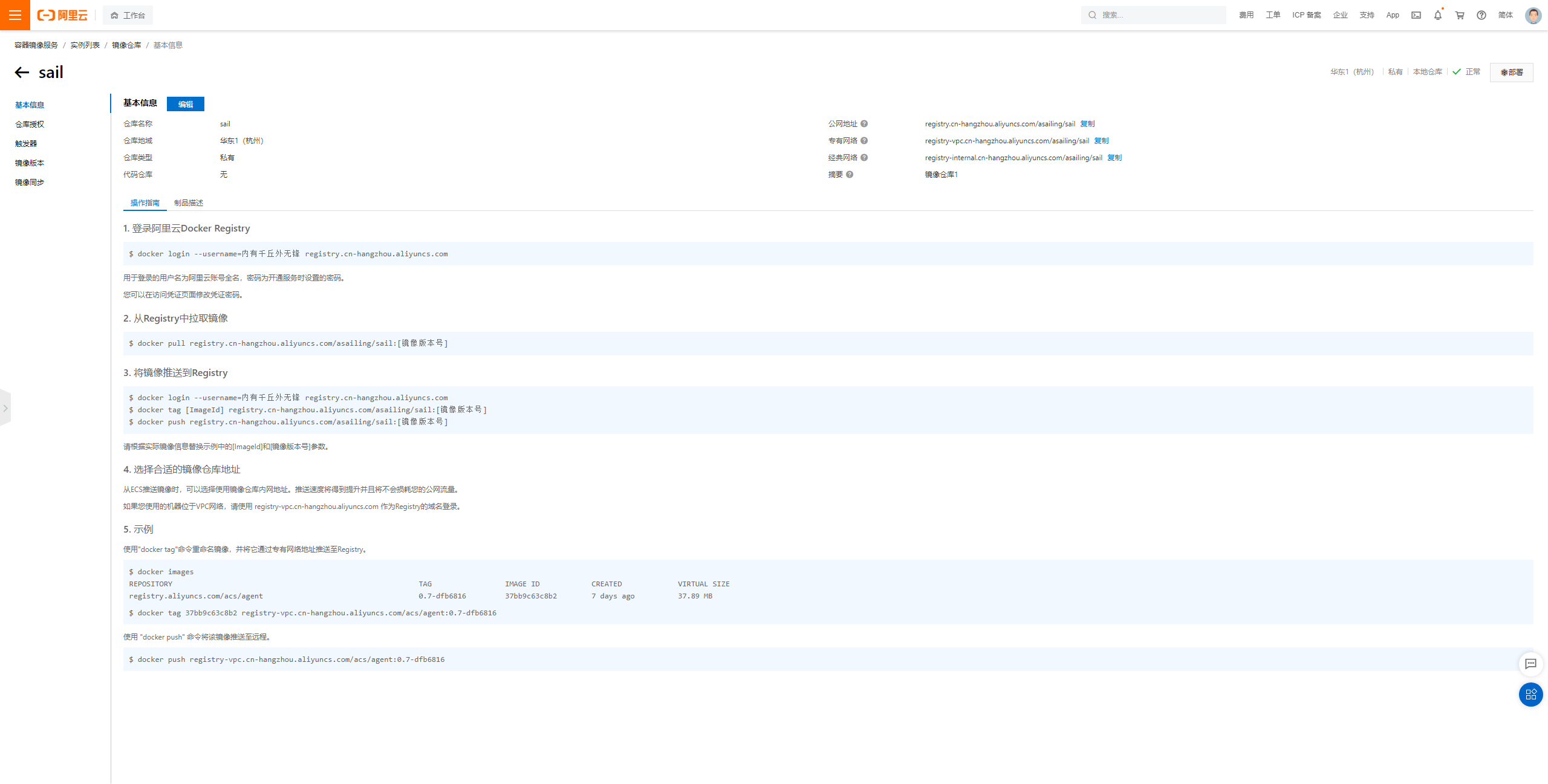
Task: Open the chat feedback floating icon
Action: tap(1530, 664)
